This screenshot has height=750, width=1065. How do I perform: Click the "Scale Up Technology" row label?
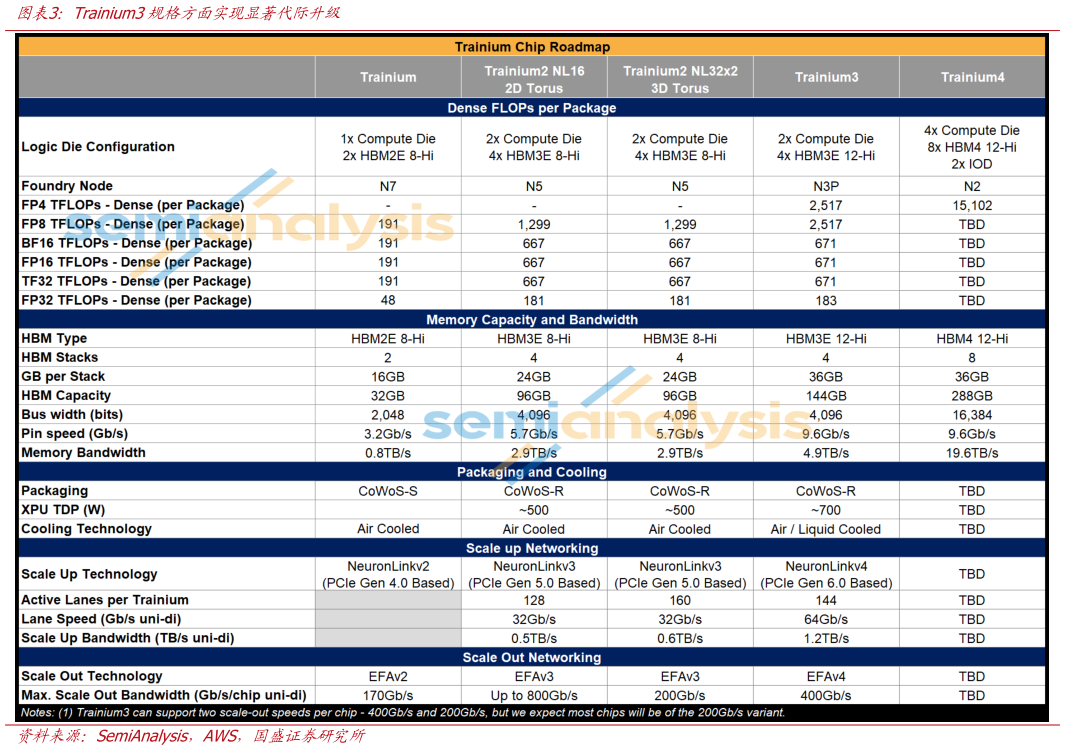tap(89, 574)
